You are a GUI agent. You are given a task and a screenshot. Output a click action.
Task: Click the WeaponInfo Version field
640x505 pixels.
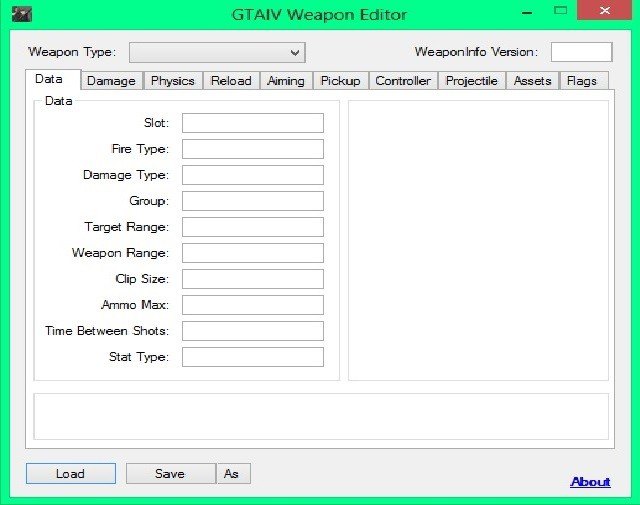click(581, 52)
